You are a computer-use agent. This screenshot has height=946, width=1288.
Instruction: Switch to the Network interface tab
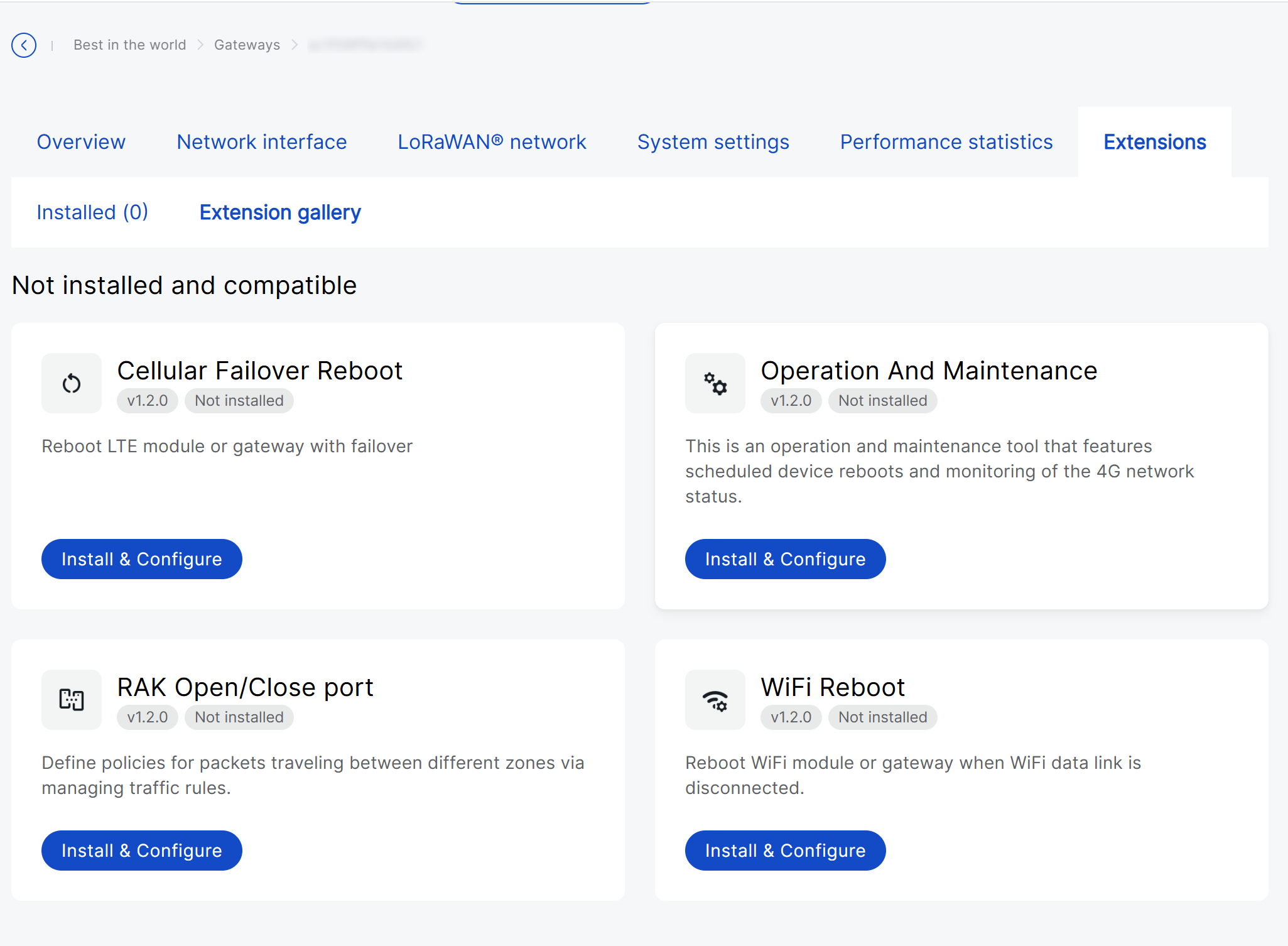(x=262, y=142)
